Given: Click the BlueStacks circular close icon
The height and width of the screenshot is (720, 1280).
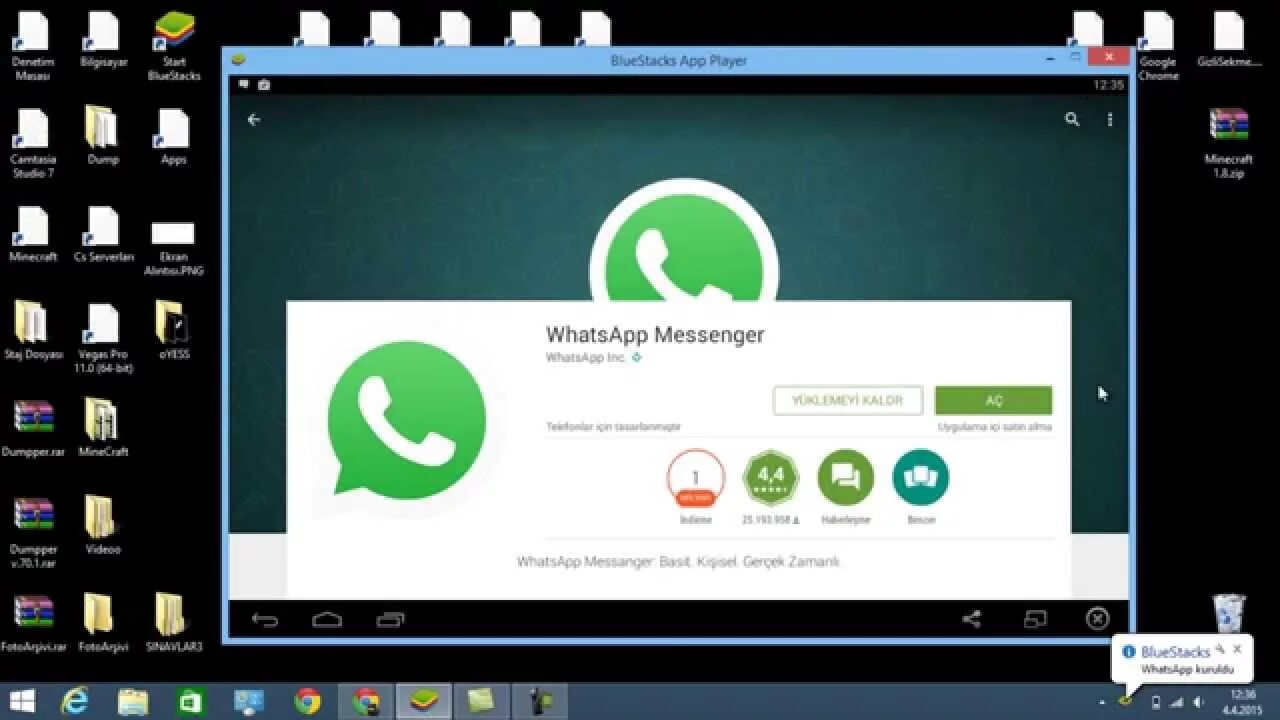Looking at the screenshot, I should pos(1097,619).
